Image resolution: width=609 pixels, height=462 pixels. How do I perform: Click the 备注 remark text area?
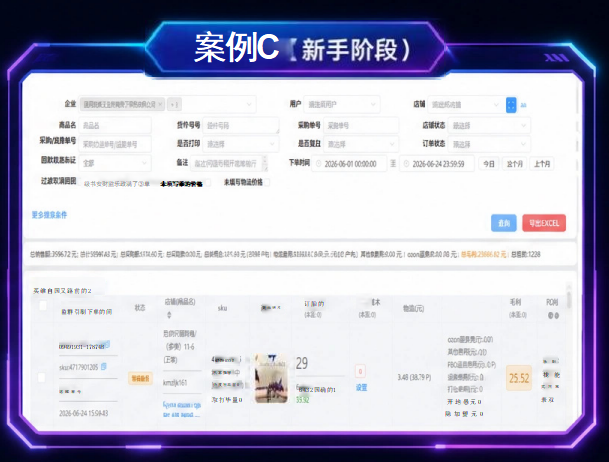[229, 163]
